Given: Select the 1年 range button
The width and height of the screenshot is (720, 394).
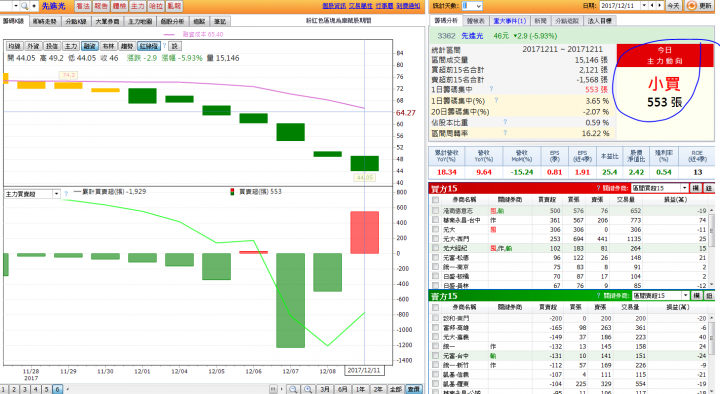Looking at the screenshot, I should (360, 389).
